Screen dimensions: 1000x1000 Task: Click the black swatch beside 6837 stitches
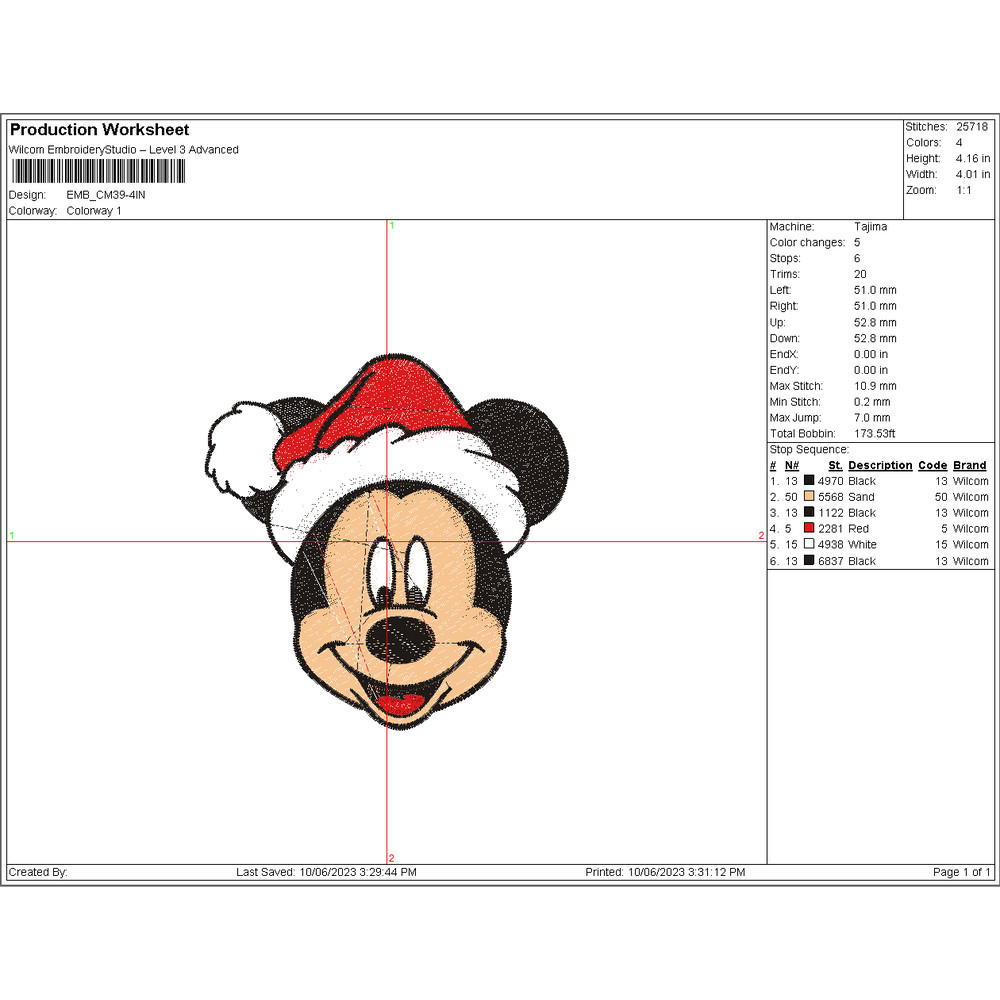tap(809, 561)
